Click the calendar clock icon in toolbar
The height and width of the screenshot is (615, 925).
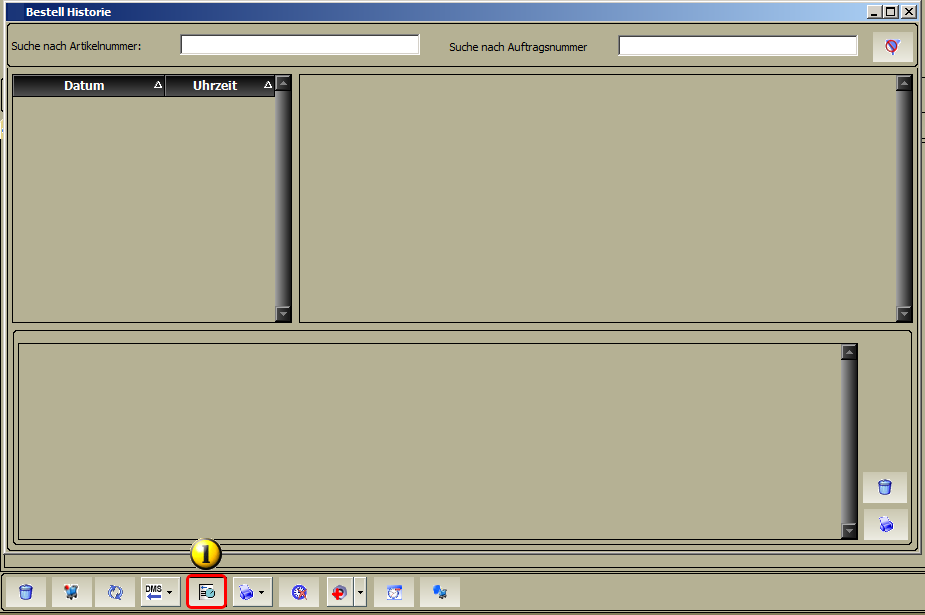[394, 592]
